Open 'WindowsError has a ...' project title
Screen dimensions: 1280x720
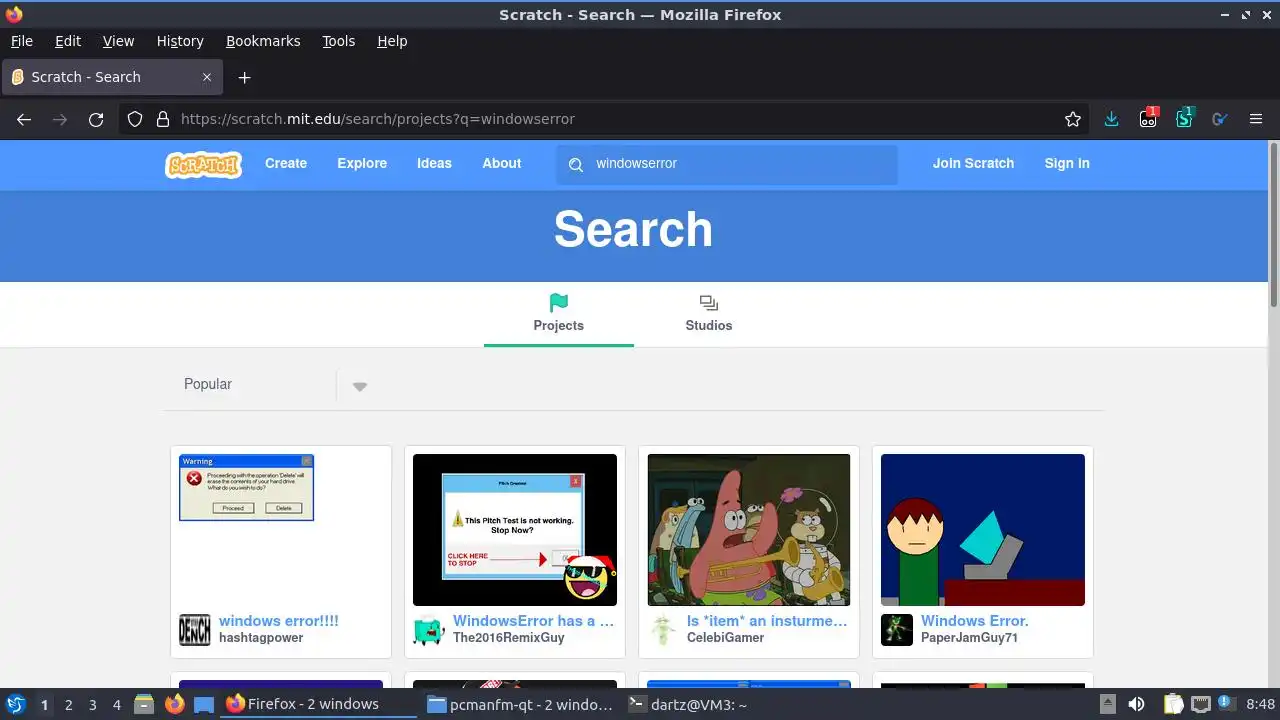click(533, 621)
